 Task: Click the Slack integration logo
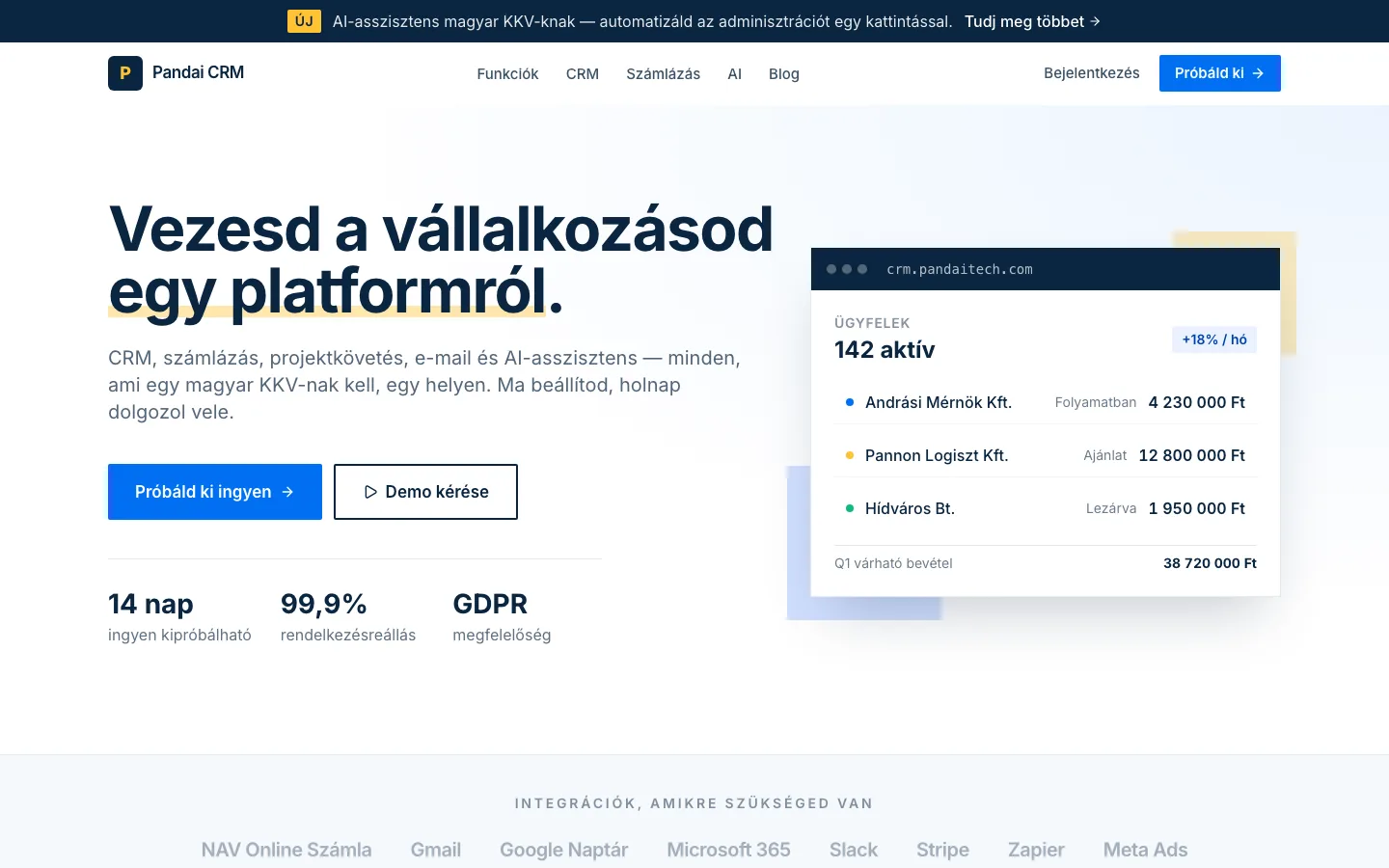click(x=854, y=850)
